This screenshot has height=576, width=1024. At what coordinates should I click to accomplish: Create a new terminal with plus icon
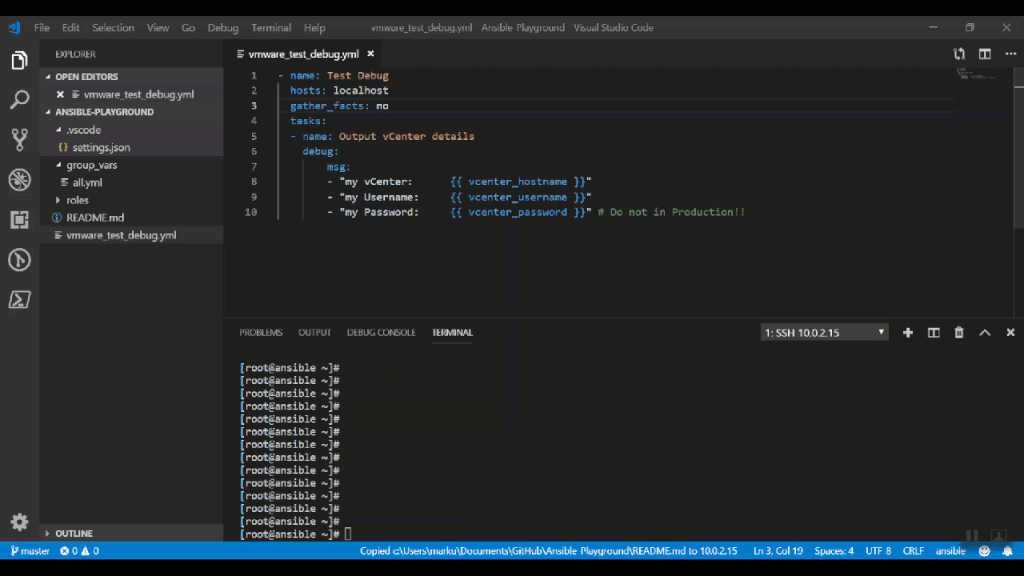point(908,333)
